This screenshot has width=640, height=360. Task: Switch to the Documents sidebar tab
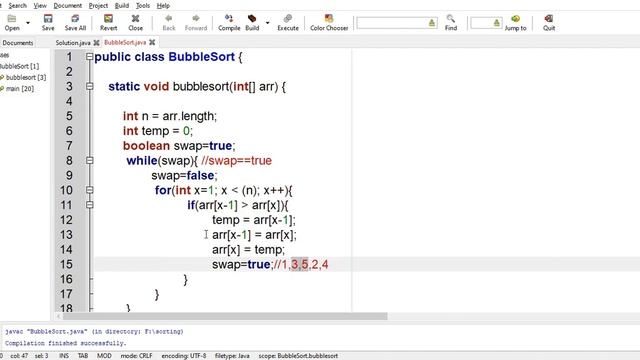18,43
